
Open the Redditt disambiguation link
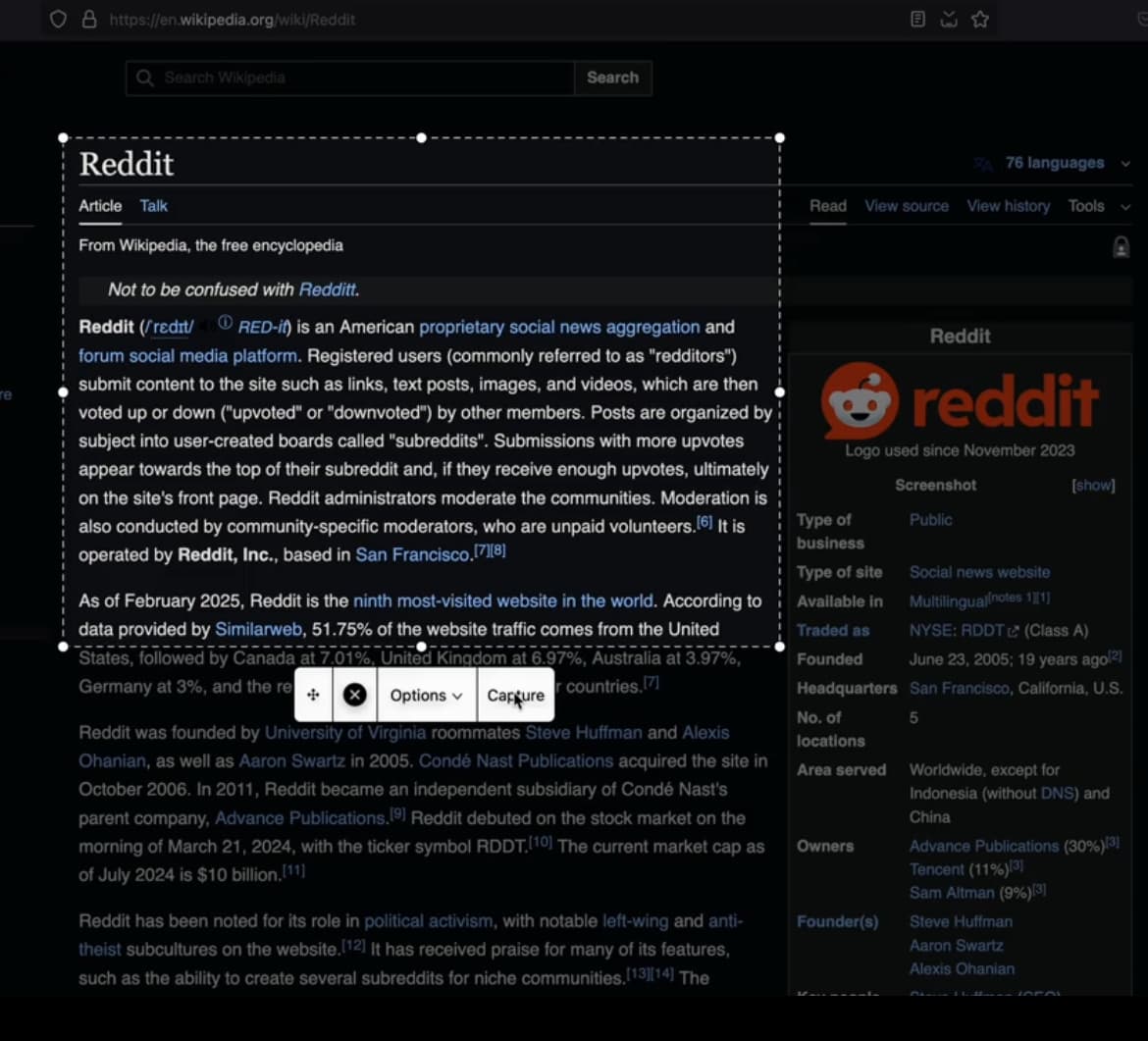coord(328,289)
